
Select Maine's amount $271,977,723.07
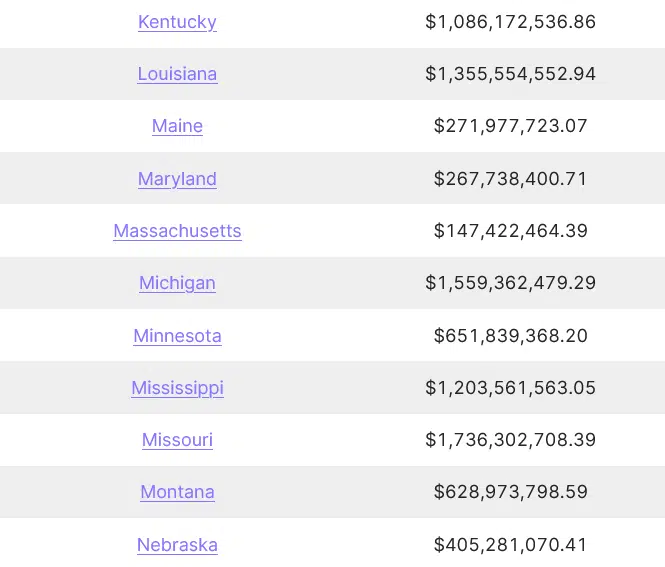(511, 126)
